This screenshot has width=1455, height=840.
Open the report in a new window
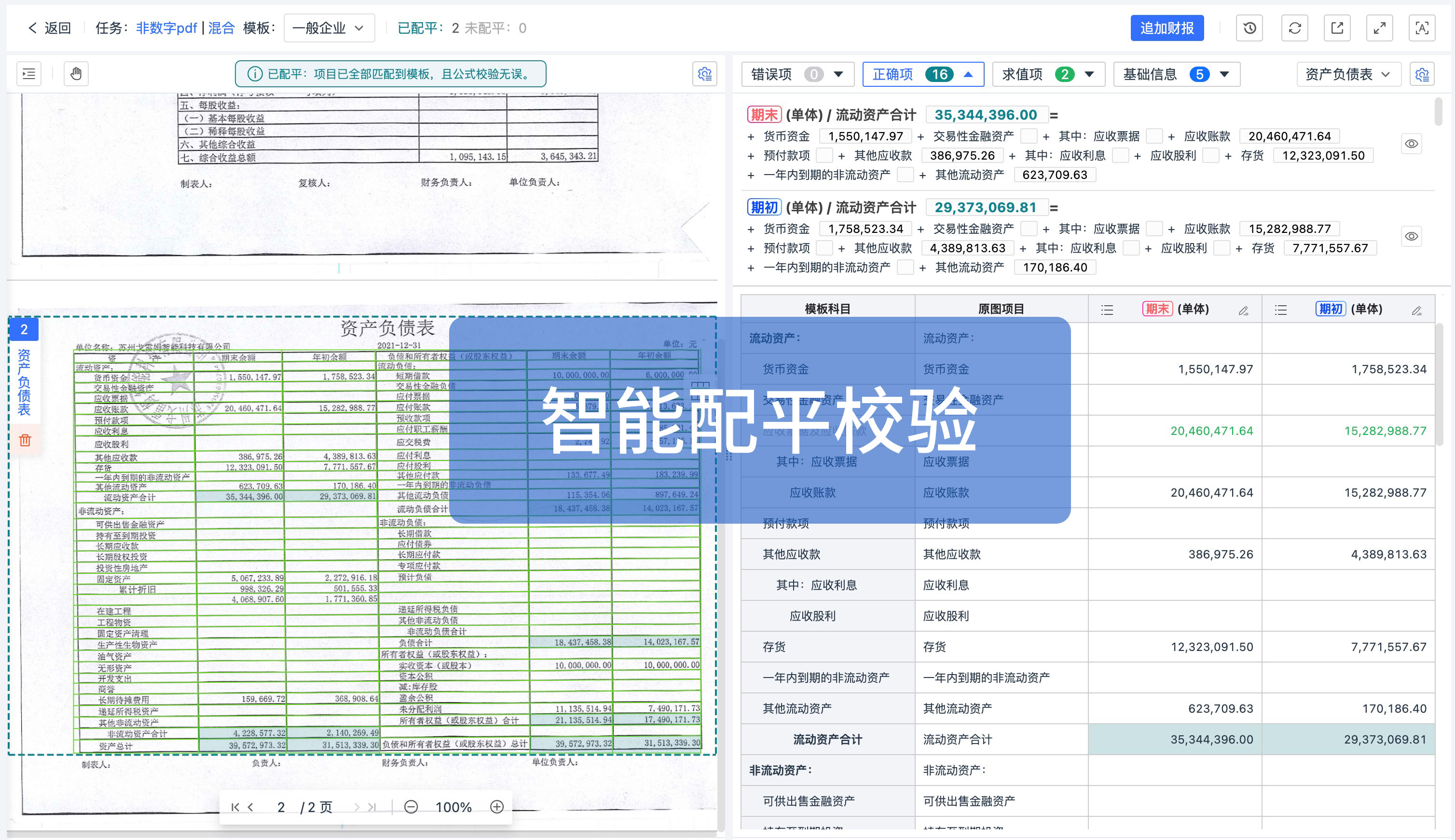point(1337,27)
